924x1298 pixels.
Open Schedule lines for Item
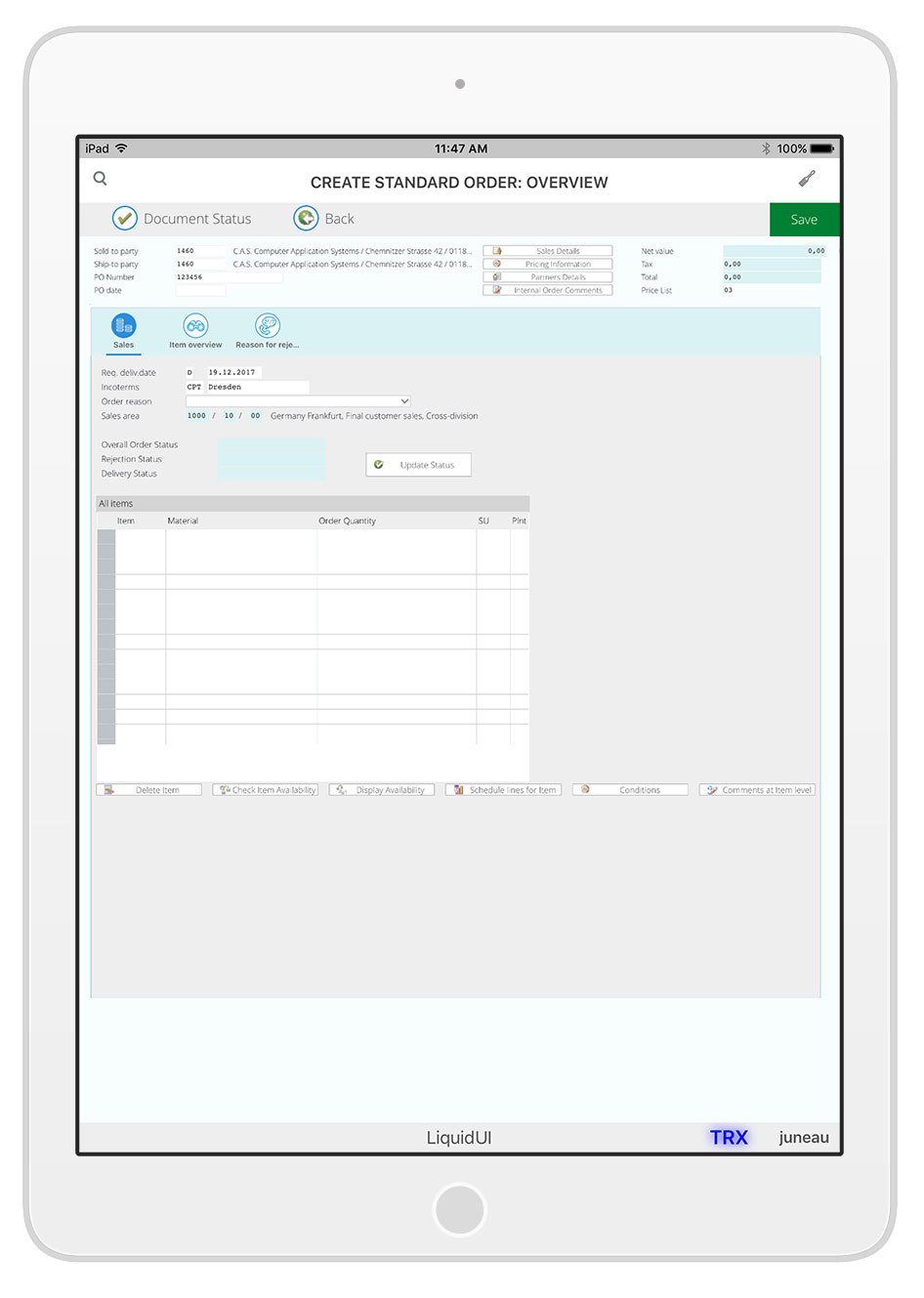pos(503,790)
